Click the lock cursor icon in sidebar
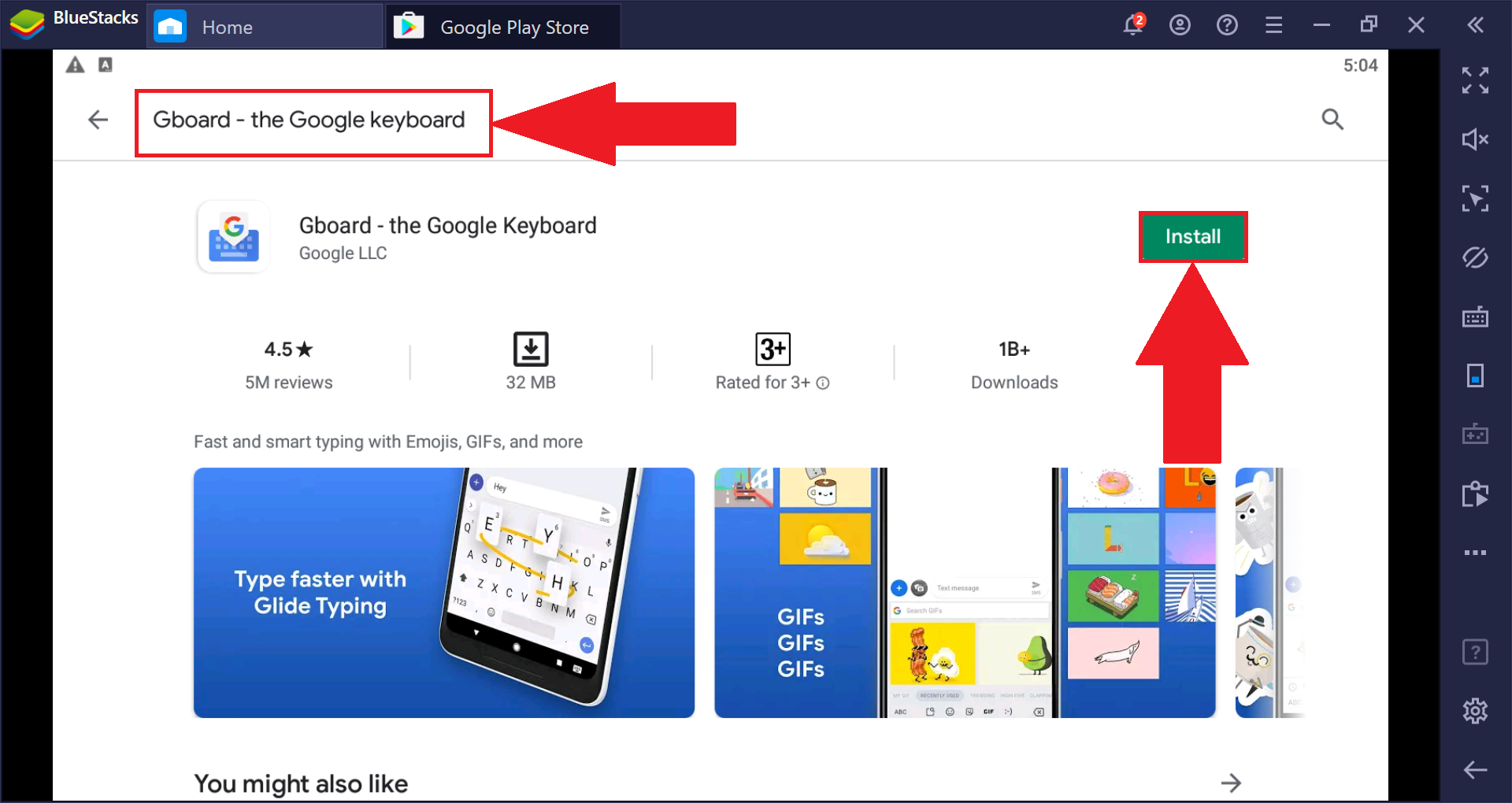1512x803 pixels. point(1475,198)
